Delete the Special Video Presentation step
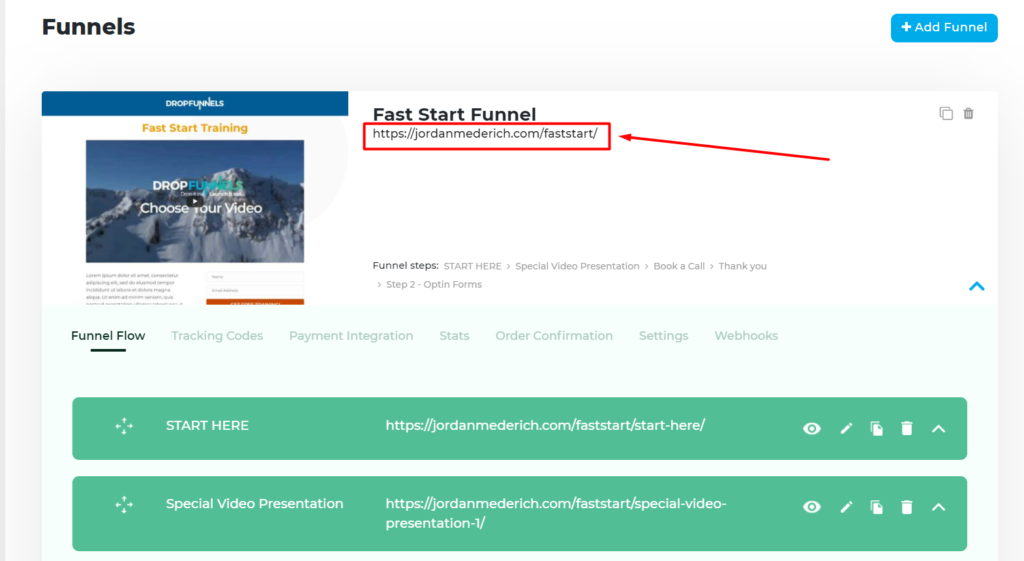Screen dimensions: 1024x561 pos(906,507)
